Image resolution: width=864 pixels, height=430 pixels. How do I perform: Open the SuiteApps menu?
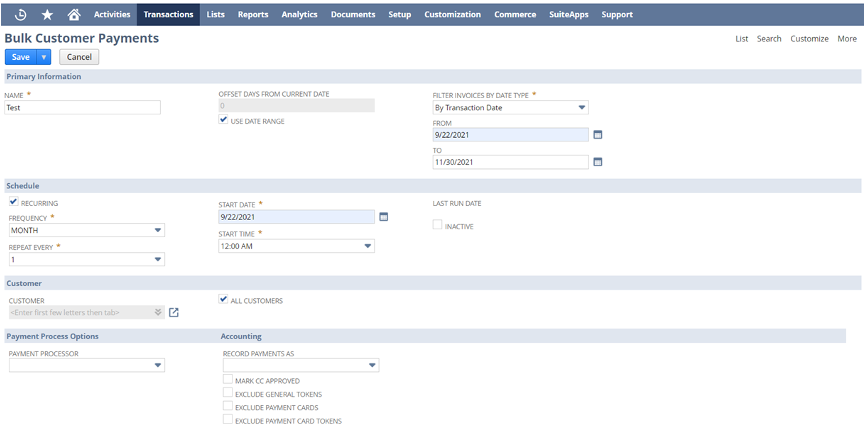[x=569, y=15]
